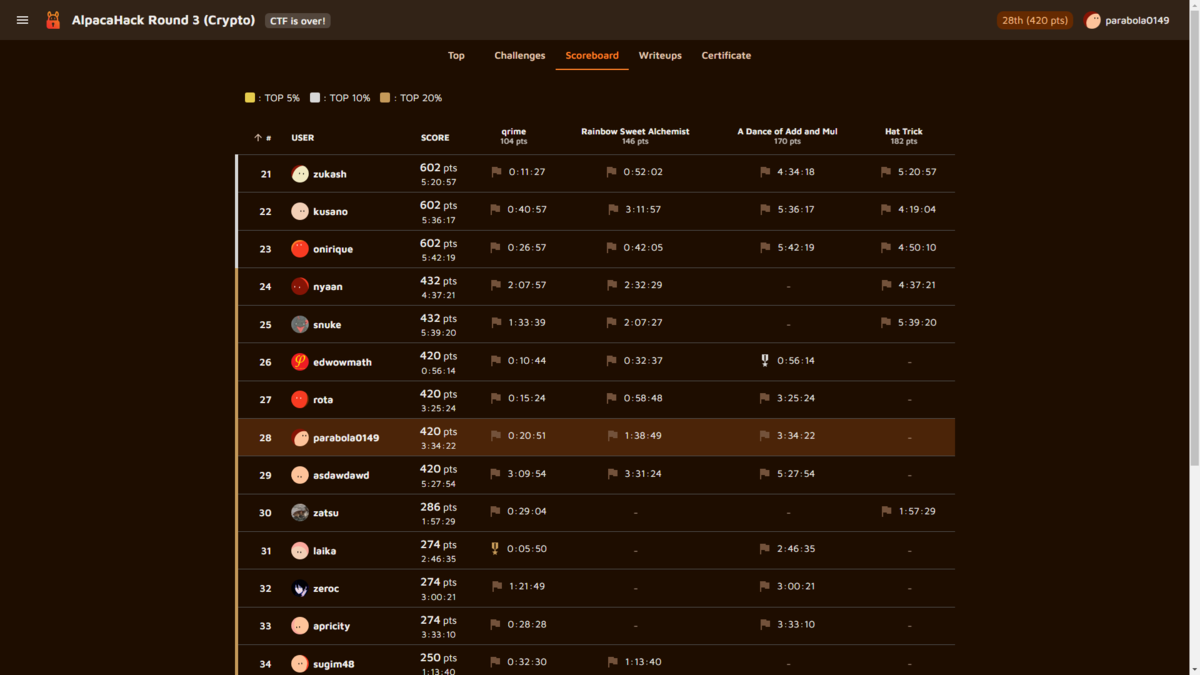The width and height of the screenshot is (1200, 675).
Task: Open zatsu's avatar icon
Action: pos(300,513)
